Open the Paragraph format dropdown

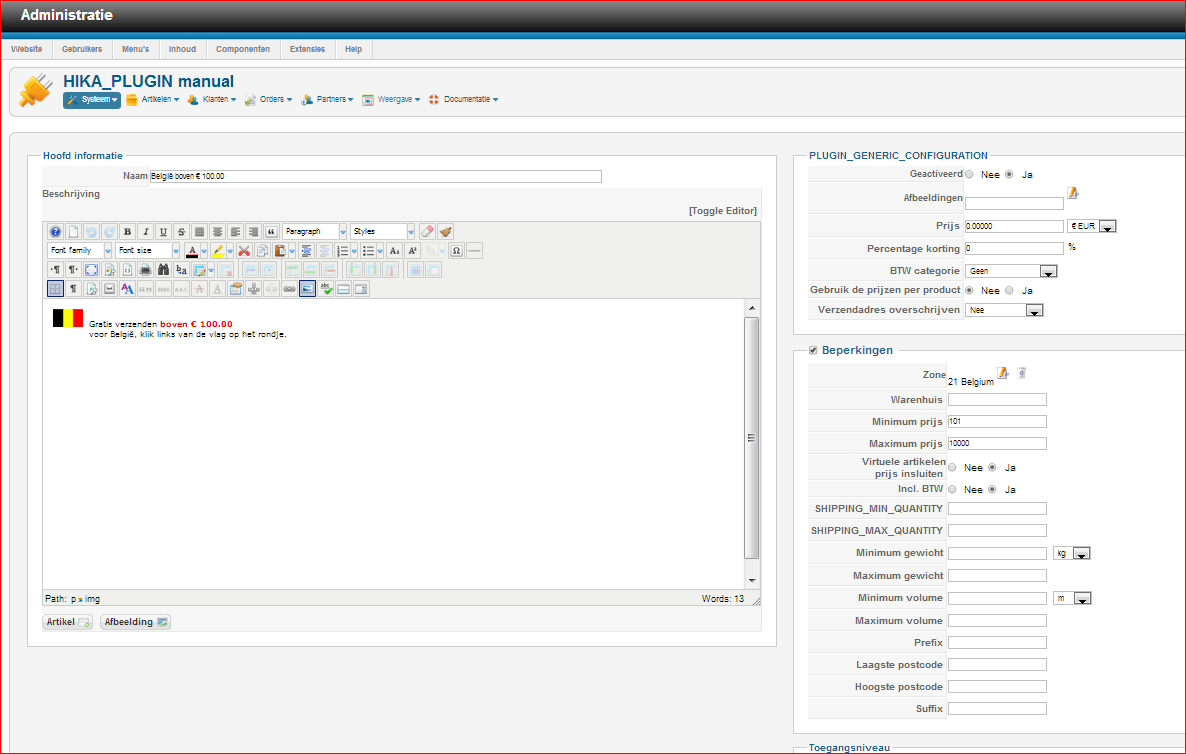(343, 231)
